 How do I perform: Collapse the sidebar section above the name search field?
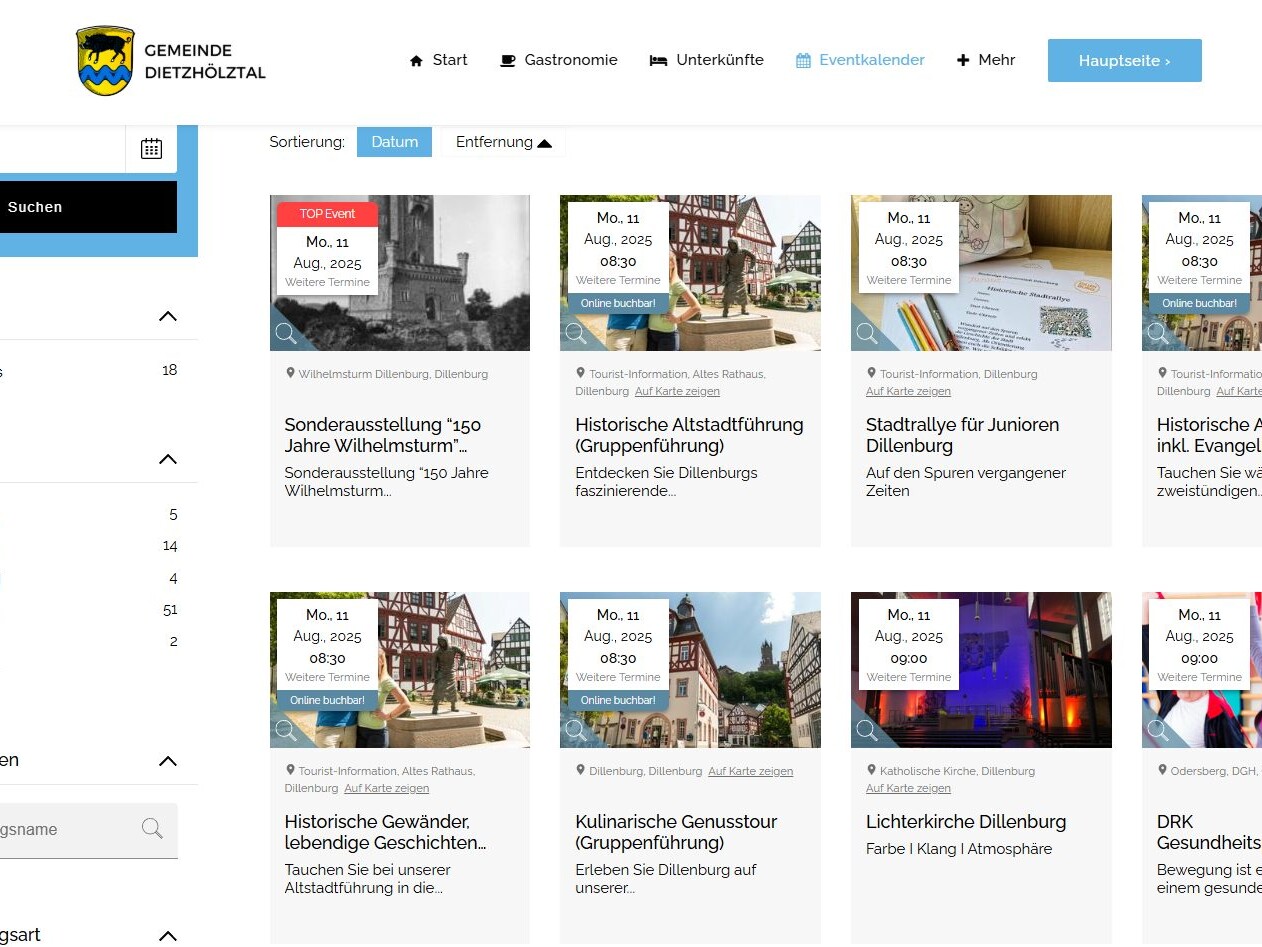pyautogui.click(x=168, y=761)
